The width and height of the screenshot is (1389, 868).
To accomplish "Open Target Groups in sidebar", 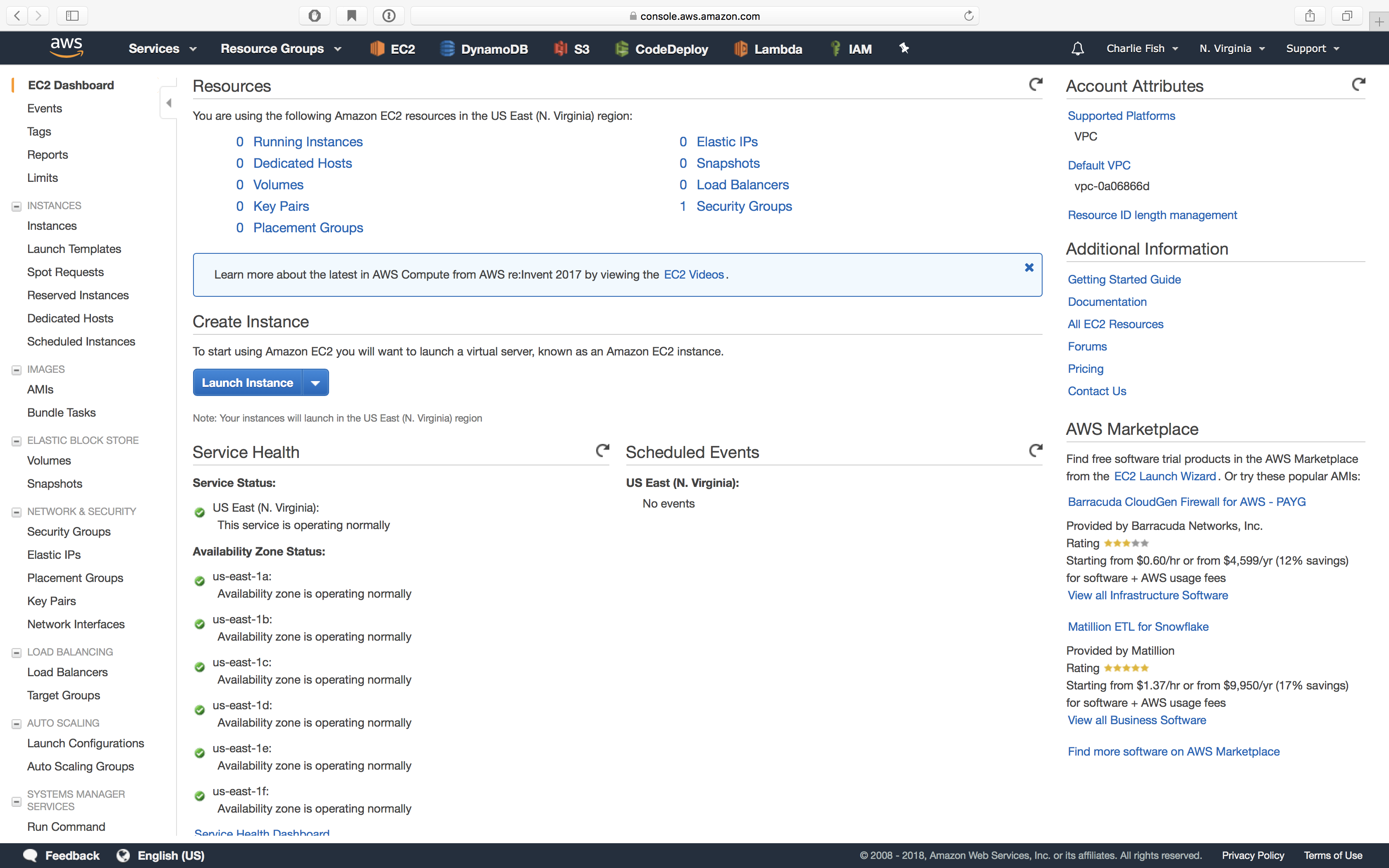I will pyautogui.click(x=64, y=695).
